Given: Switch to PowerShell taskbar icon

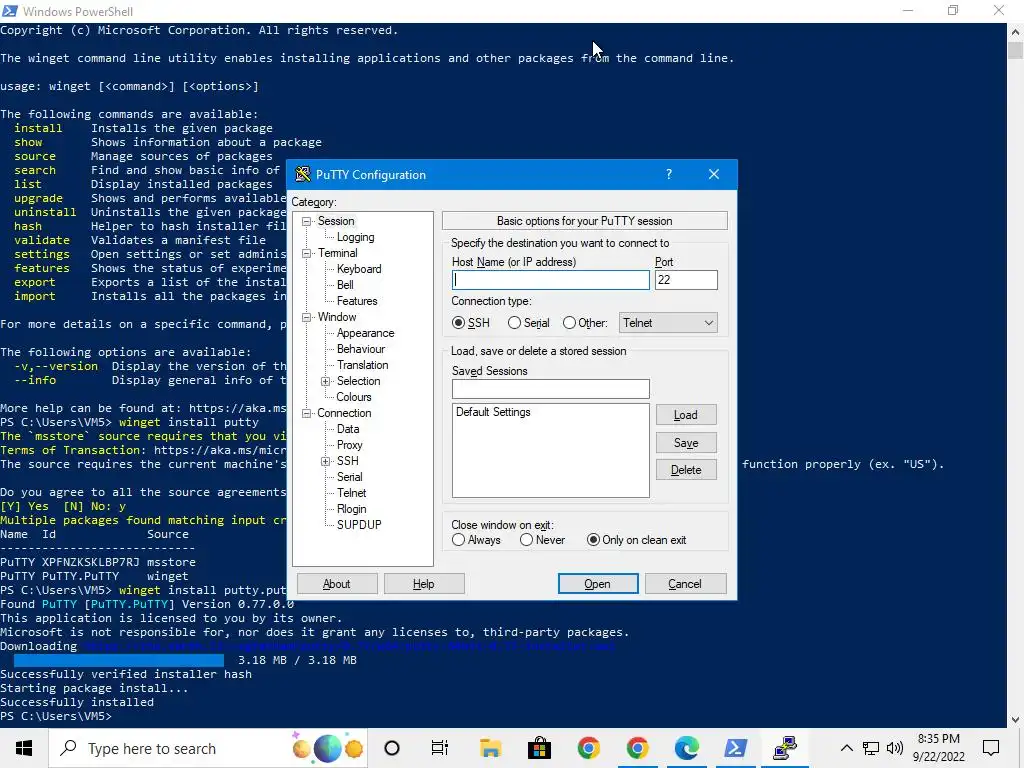Looking at the screenshot, I should click(x=736, y=748).
